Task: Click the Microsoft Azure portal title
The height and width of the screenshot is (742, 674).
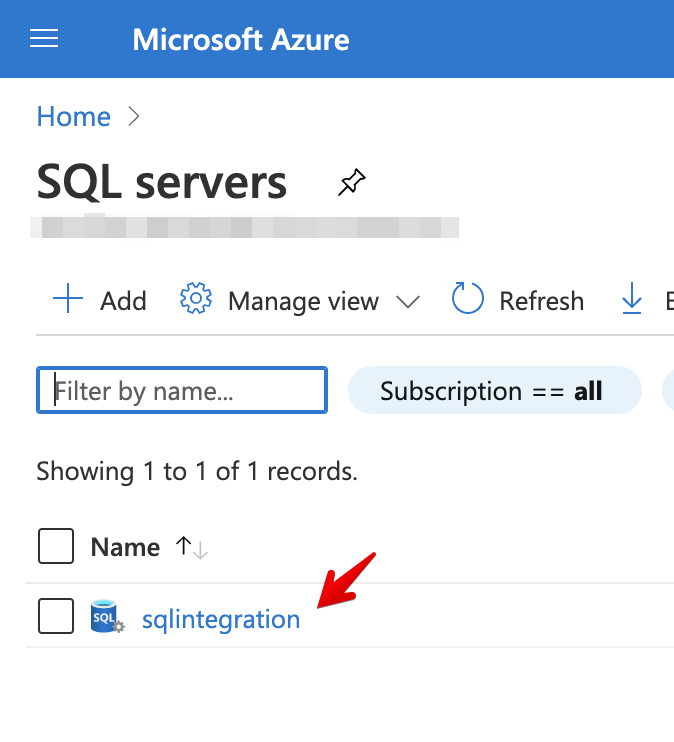Action: pyautogui.click(x=241, y=40)
